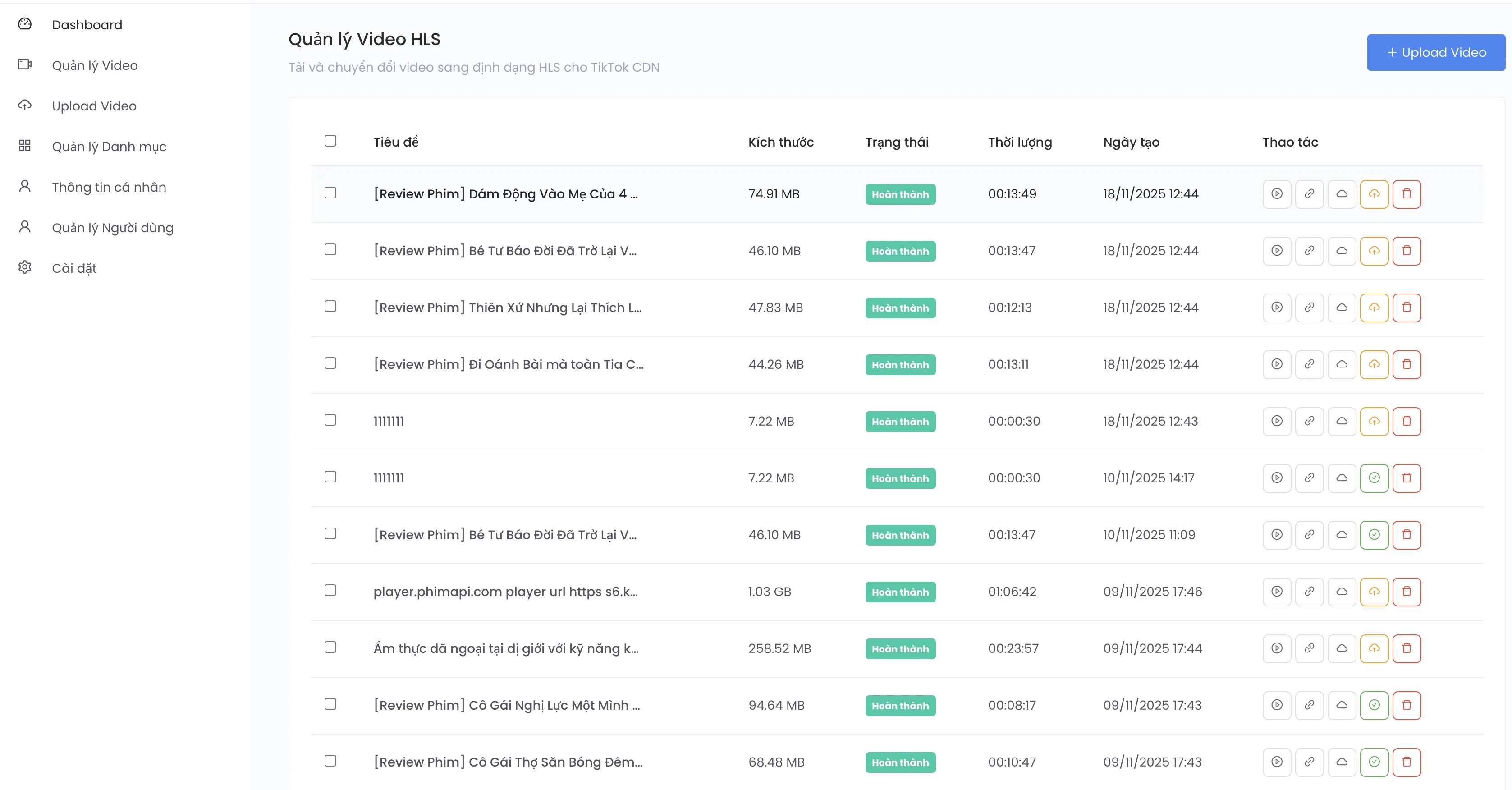Delete the "Ẩm thực dã ngoại" video
Viewport: 1512px width, 790px height.
click(1407, 648)
